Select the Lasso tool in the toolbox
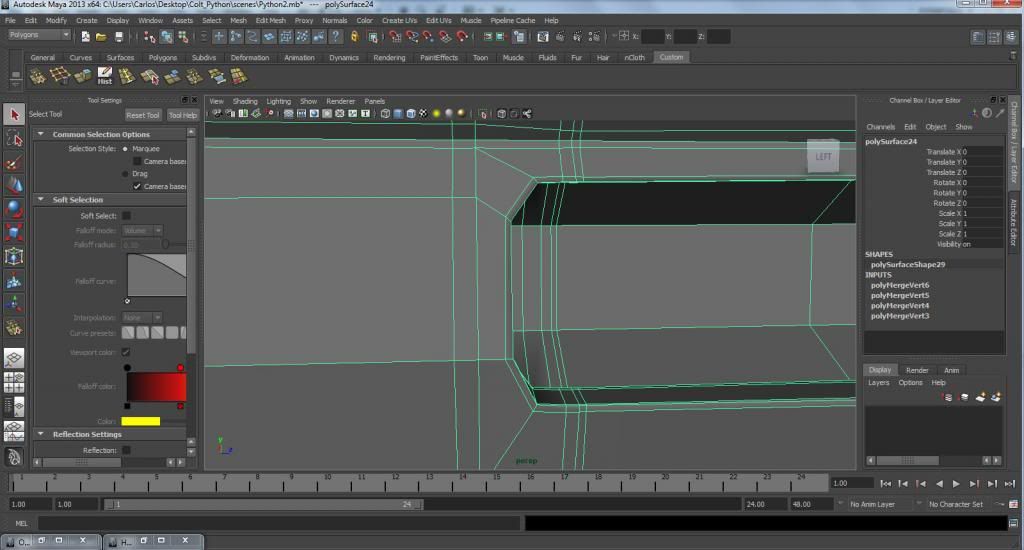This screenshot has height=550, width=1024. coord(14,138)
